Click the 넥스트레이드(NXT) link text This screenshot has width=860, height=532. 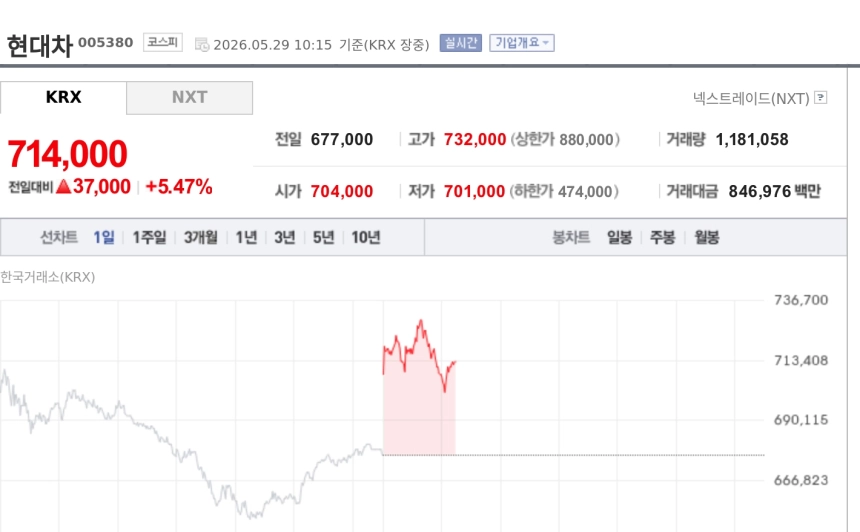pos(751,98)
